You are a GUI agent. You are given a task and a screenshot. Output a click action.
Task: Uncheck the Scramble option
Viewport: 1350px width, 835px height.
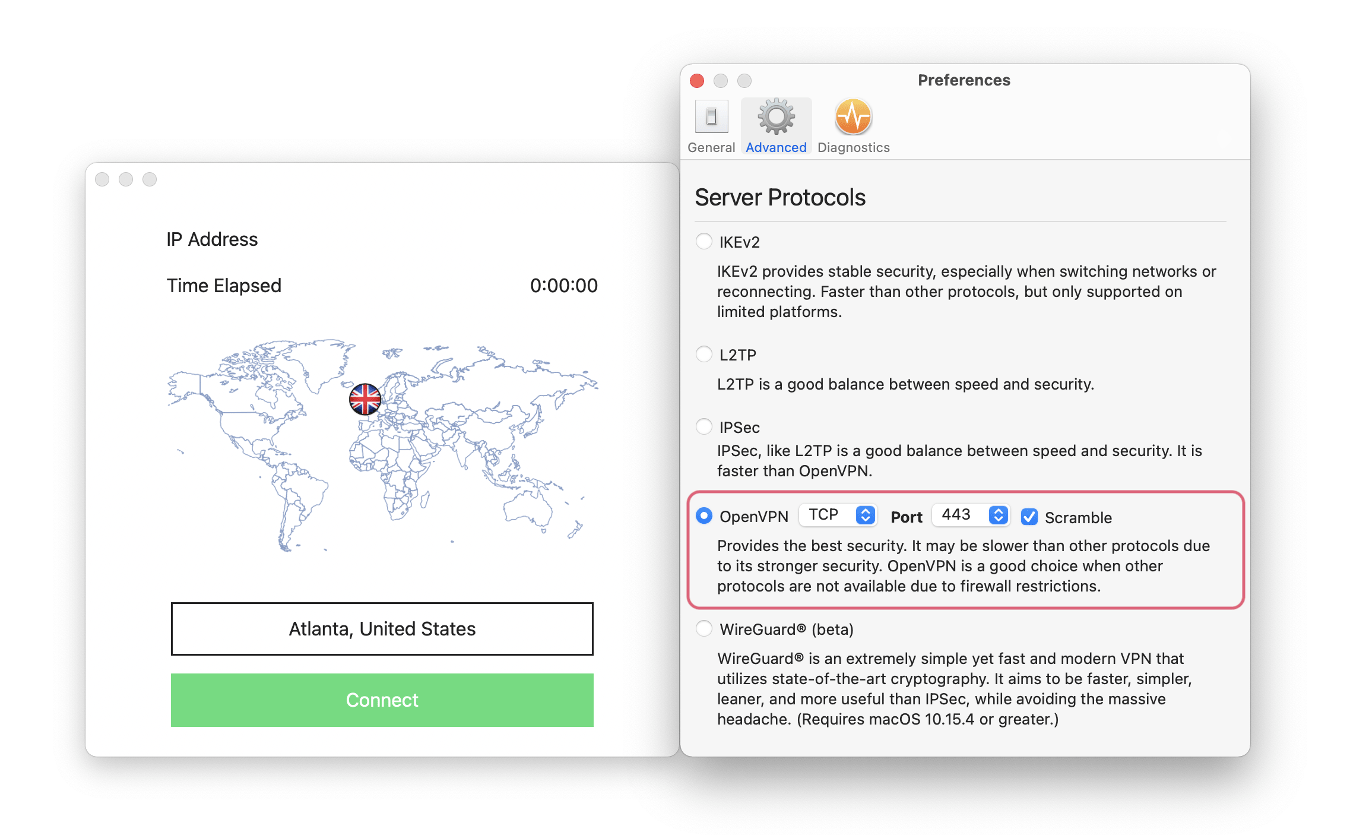[x=1029, y=517]
